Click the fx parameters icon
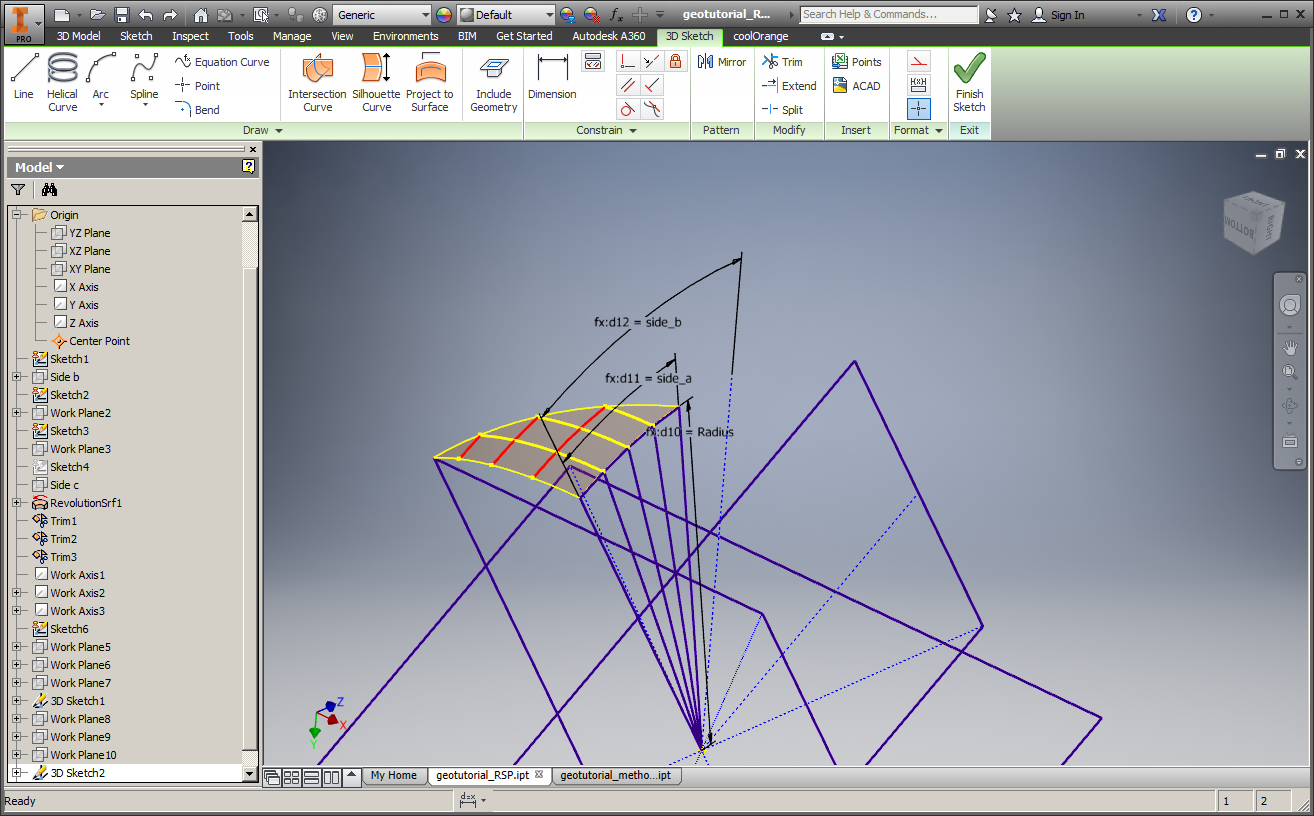Image resolution: width=1314 pixels, height=816 pixels. 617,15
